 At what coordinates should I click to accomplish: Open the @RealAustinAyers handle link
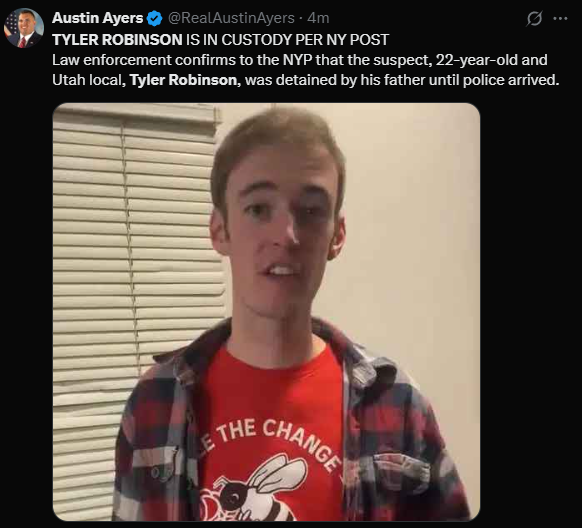(231, 18)
